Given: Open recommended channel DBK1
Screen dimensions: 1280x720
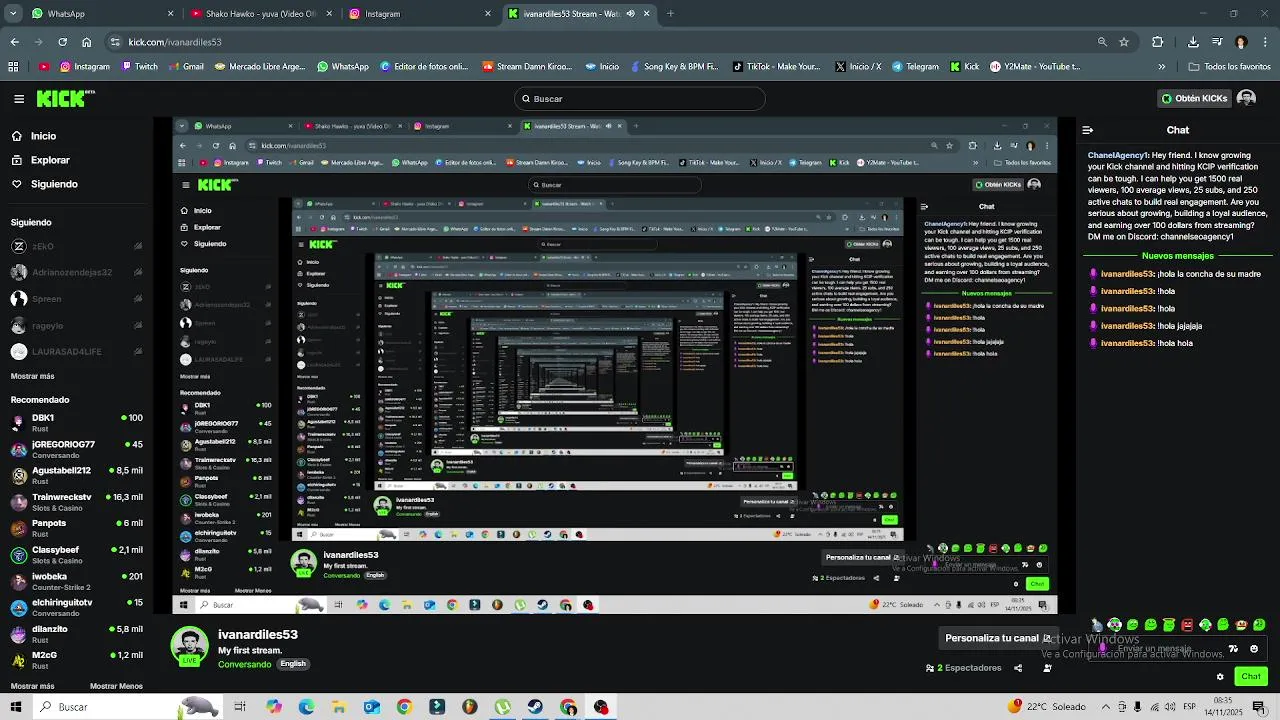Looking at the screenshot, I should pos(76,423).
